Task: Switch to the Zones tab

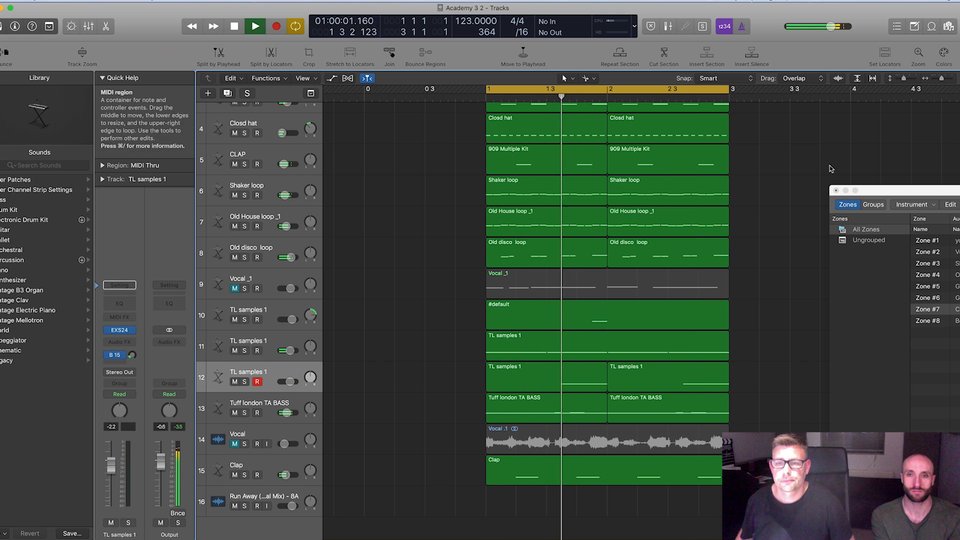Action: (847, 204)
